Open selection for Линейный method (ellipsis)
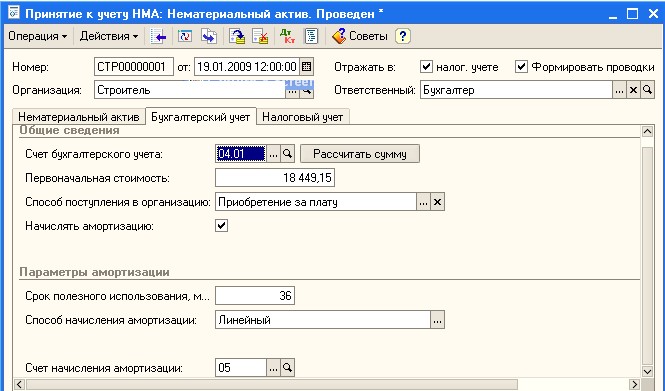665x391 pixels. point(437,320)
